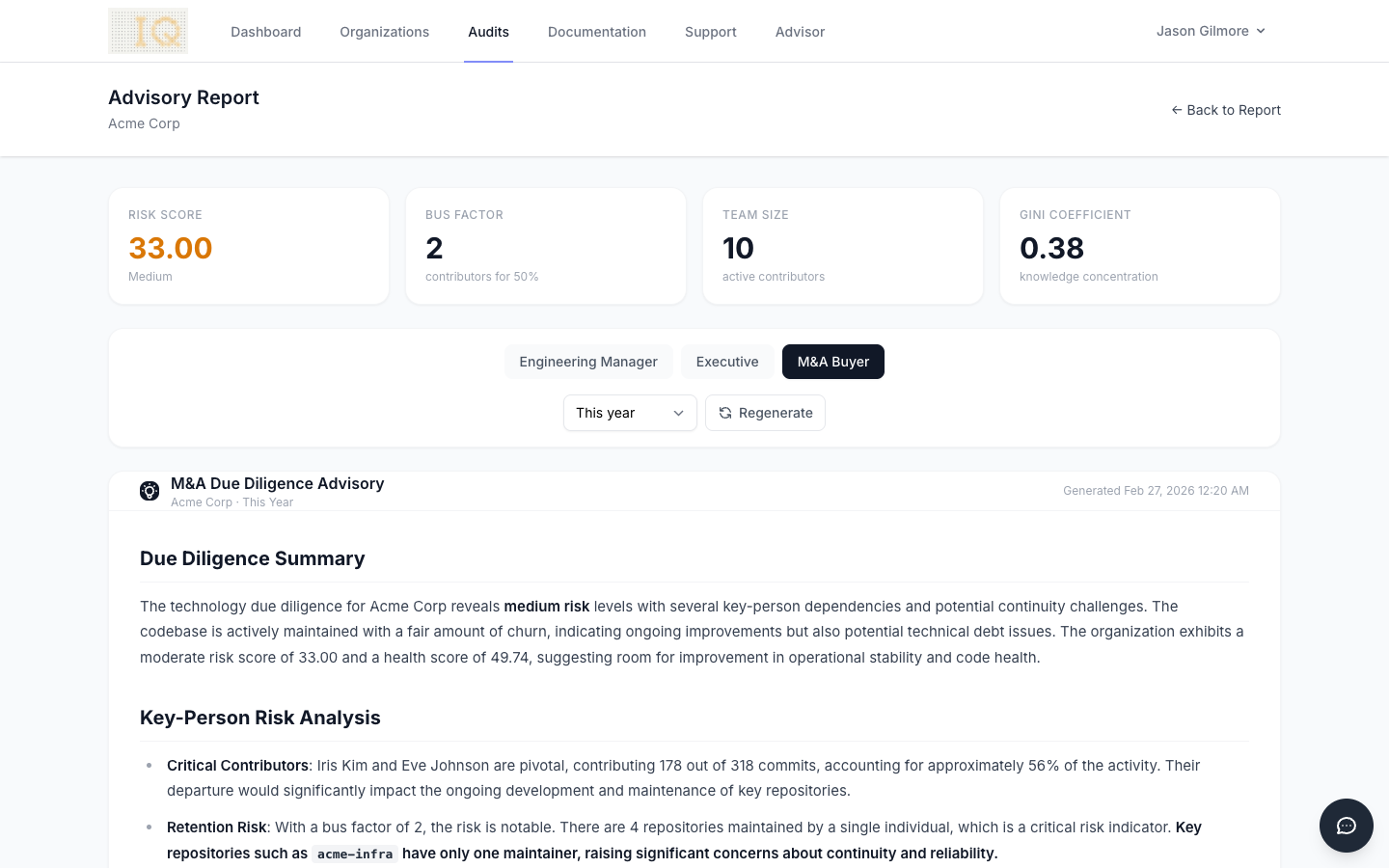Screen dimensions: 1389x868
Task: Open the chat support bubble
Action: (1347, 826)
